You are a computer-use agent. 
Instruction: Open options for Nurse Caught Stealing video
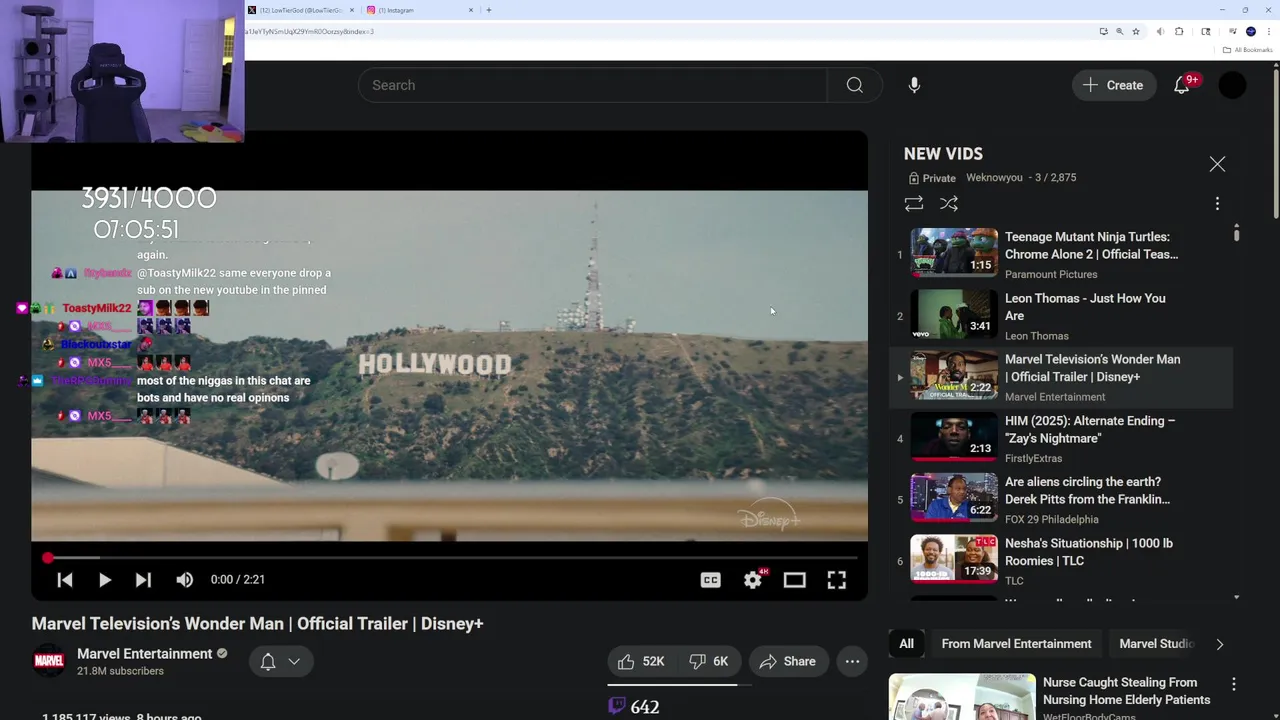[x=1233, y=684]
